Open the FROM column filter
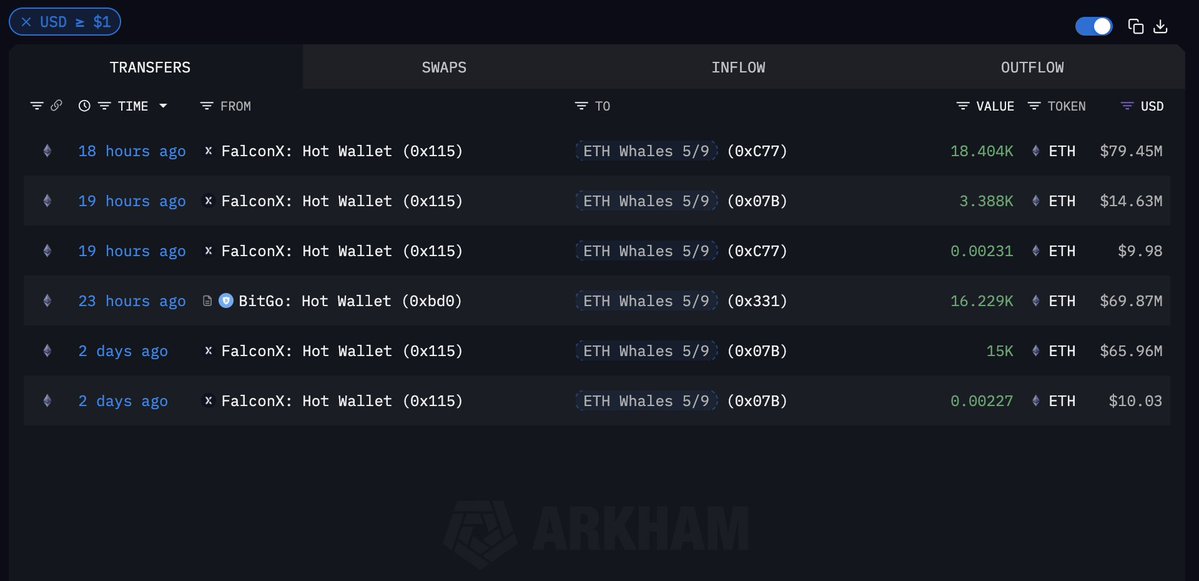 pyautogui.click(x=206, y=106)
